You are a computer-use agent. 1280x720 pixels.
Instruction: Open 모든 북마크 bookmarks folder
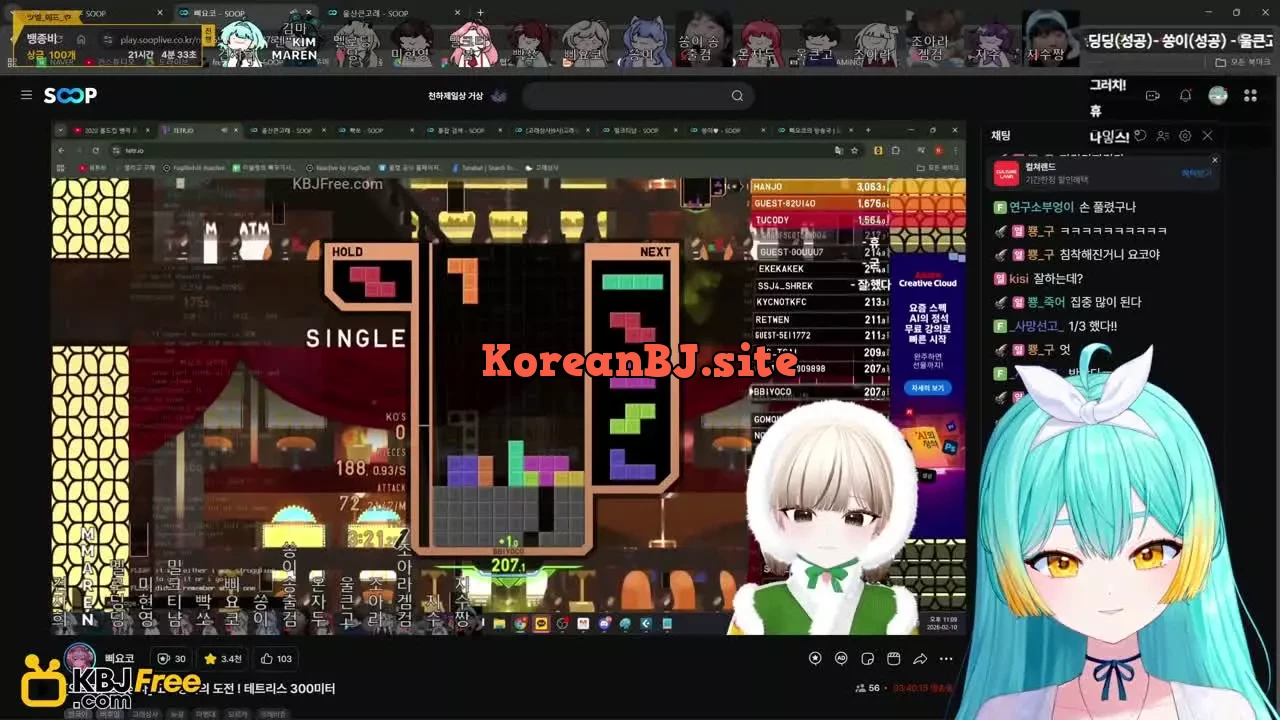pyautogui.click(x=1241, y=62)
